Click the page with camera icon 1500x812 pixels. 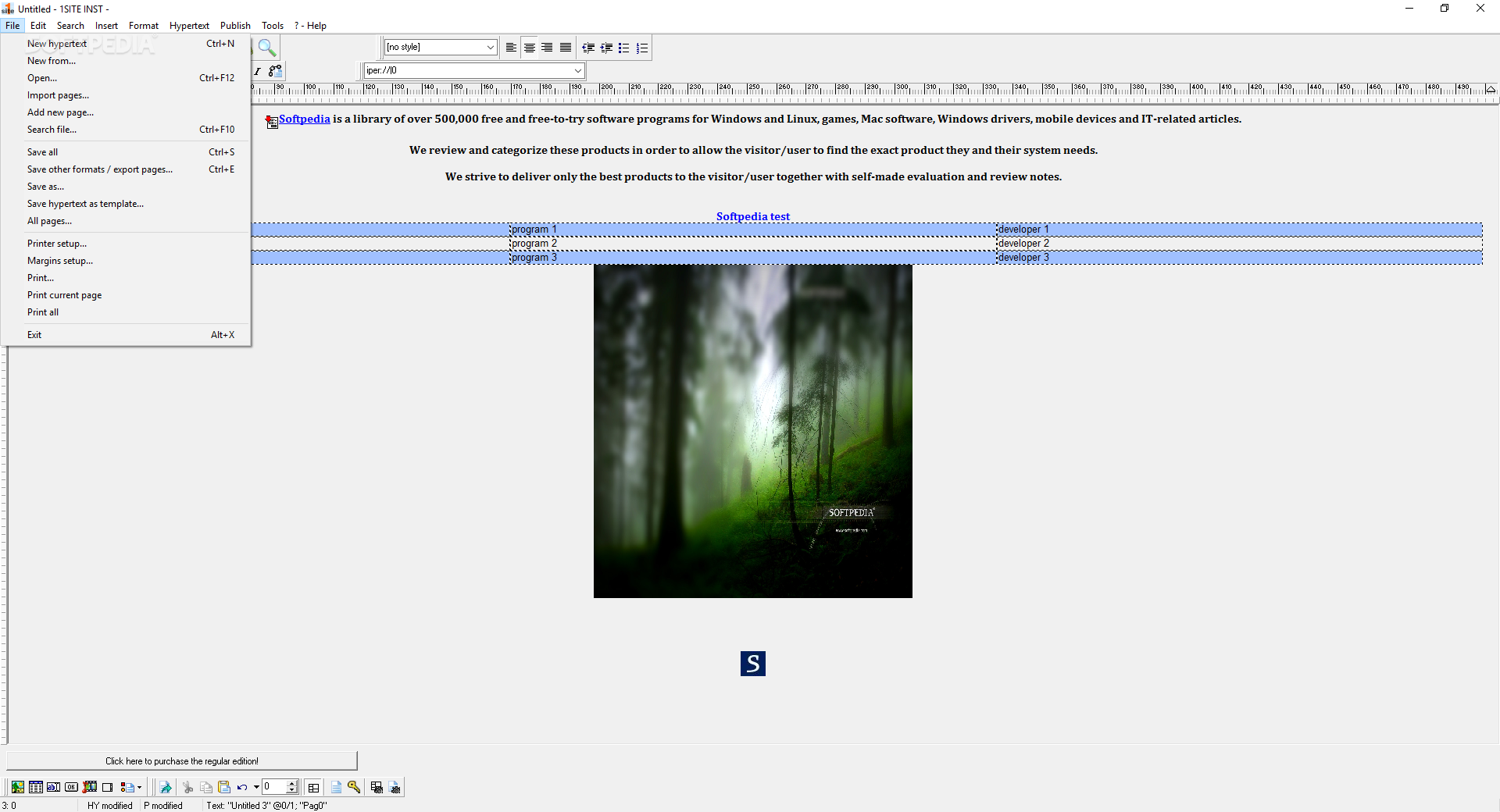[395, 787]
